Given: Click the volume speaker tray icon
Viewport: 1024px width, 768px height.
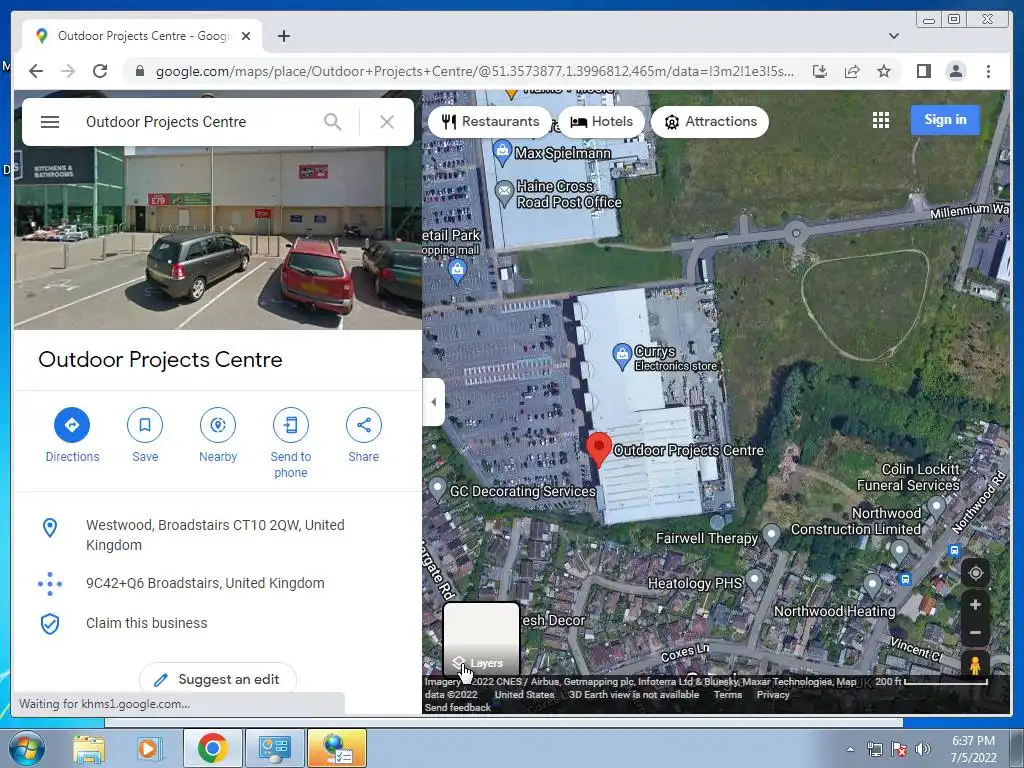Looking at the screenshot, I should 922,749.
